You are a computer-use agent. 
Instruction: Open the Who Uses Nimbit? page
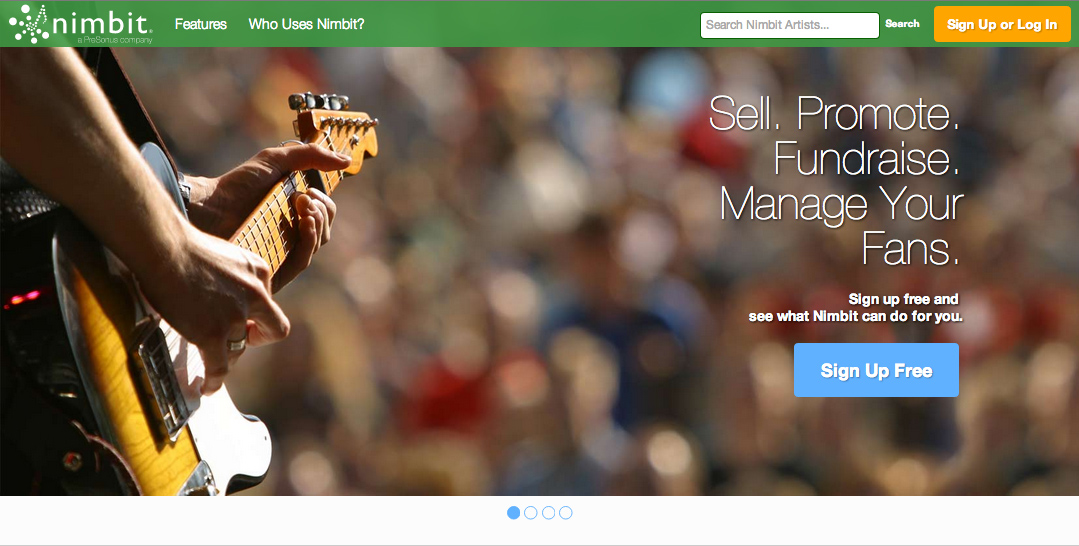point(306,24)
